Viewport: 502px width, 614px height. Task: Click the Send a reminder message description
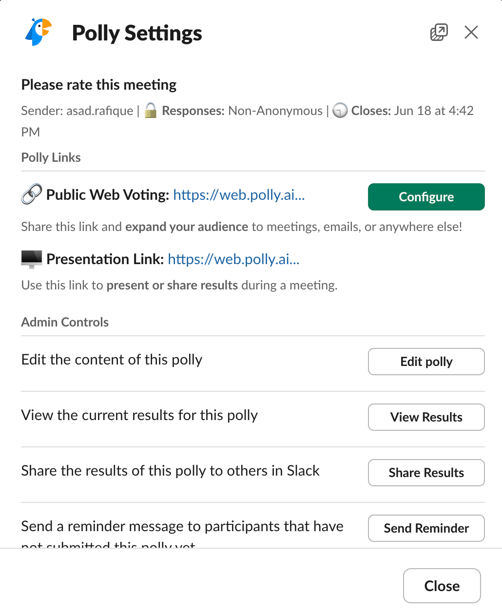click(182, 534)
